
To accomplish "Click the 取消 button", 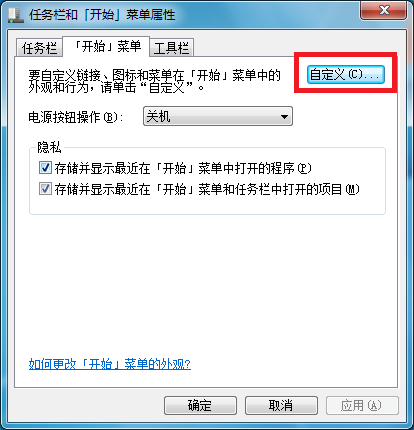I will coord(281,405).
